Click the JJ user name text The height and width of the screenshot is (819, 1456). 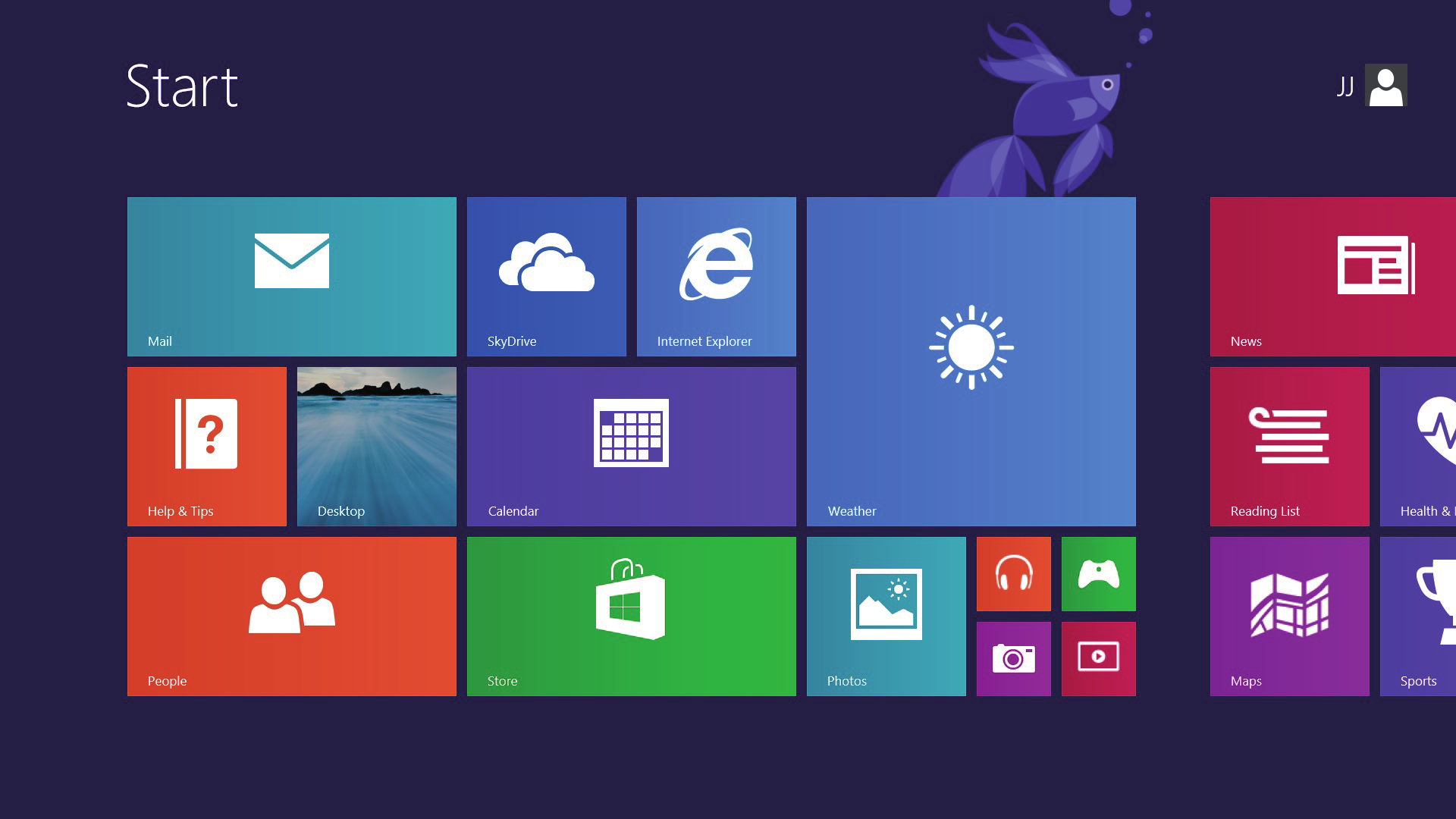point(1345,86)
